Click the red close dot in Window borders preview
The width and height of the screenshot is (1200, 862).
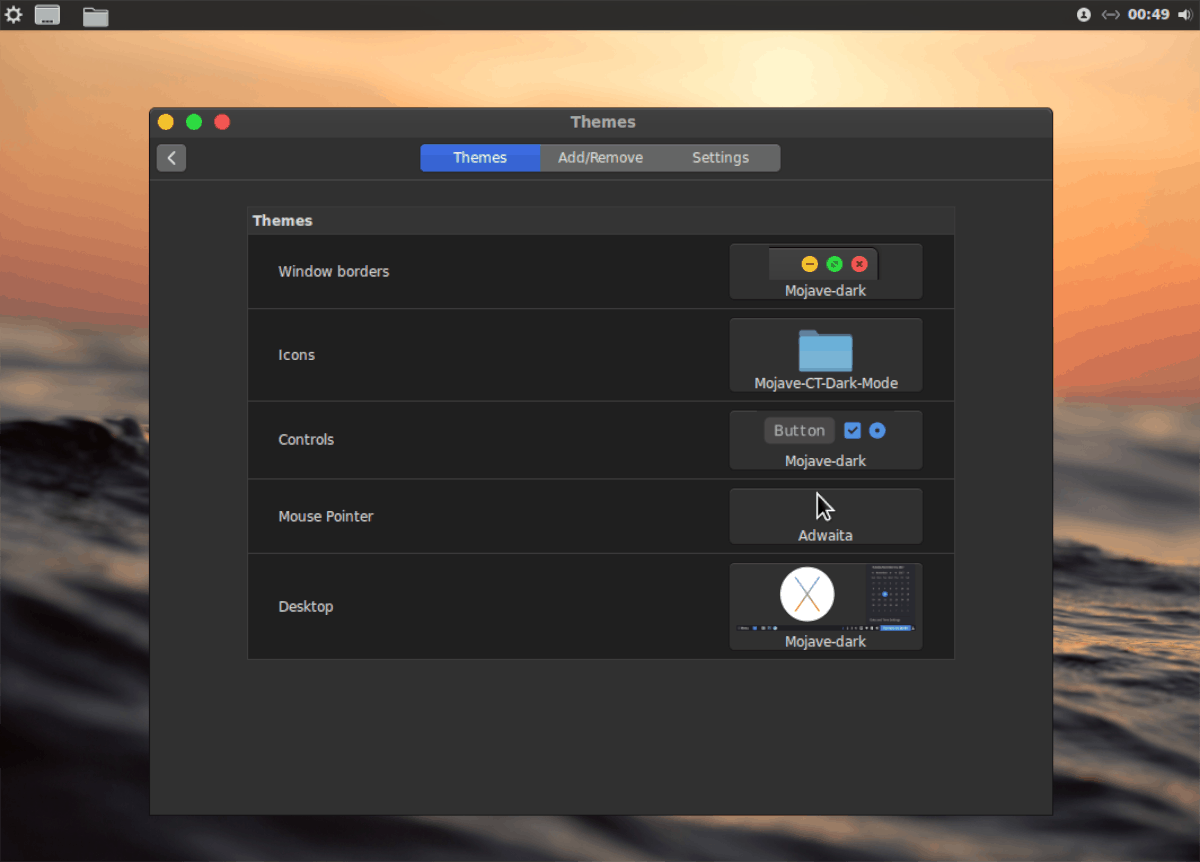tap(859, 264)
